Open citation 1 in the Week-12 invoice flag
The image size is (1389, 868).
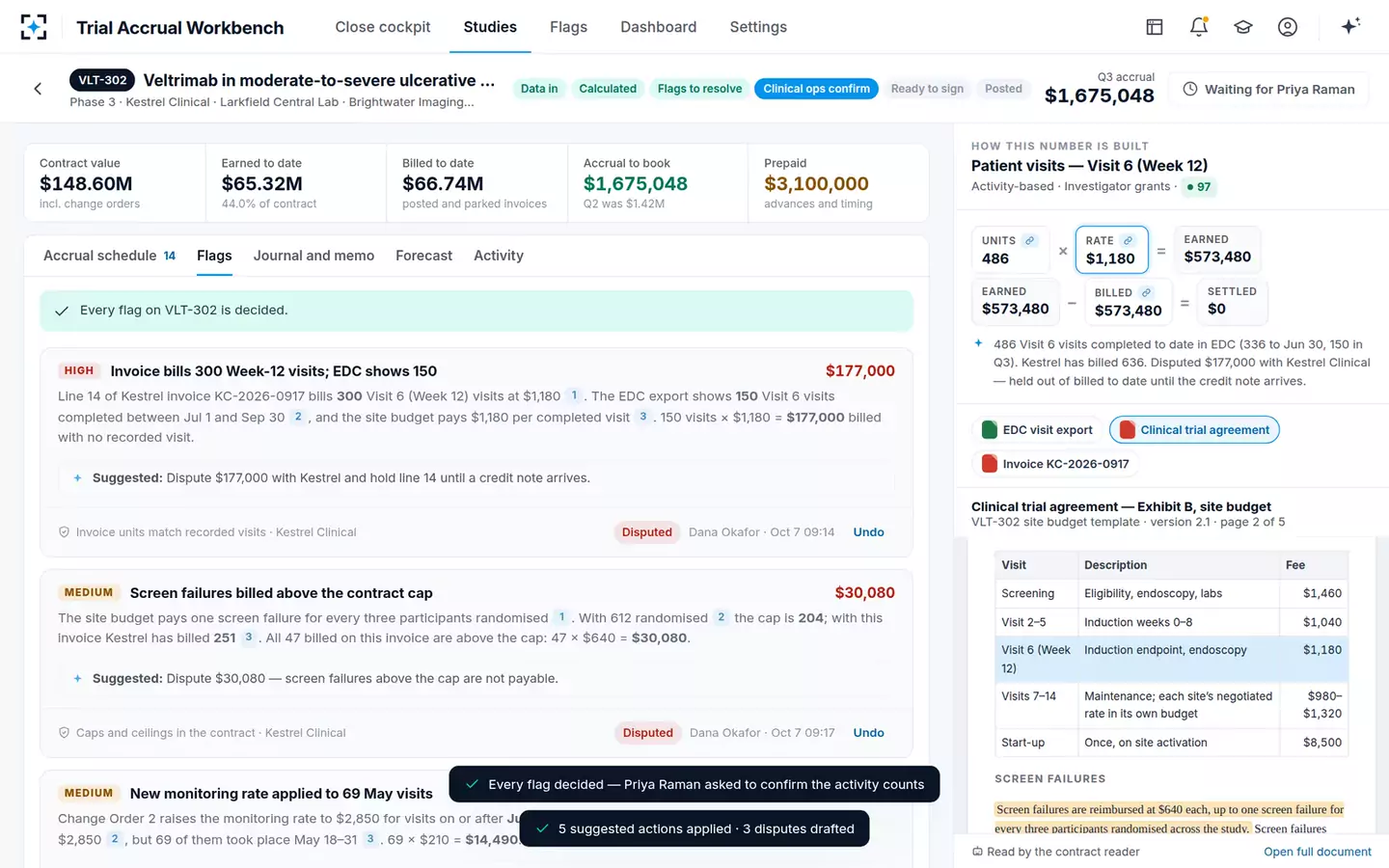(574, 395)
